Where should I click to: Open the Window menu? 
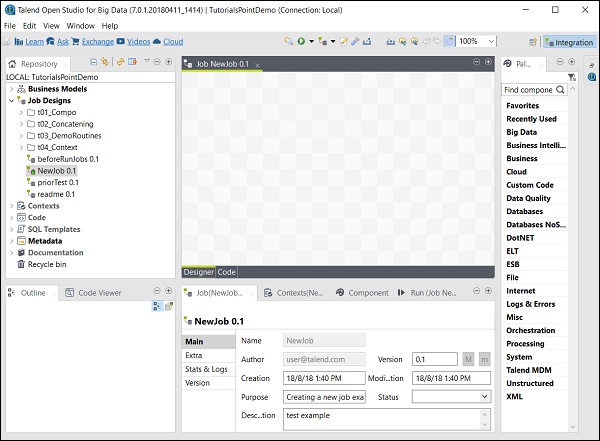(81, 25)
